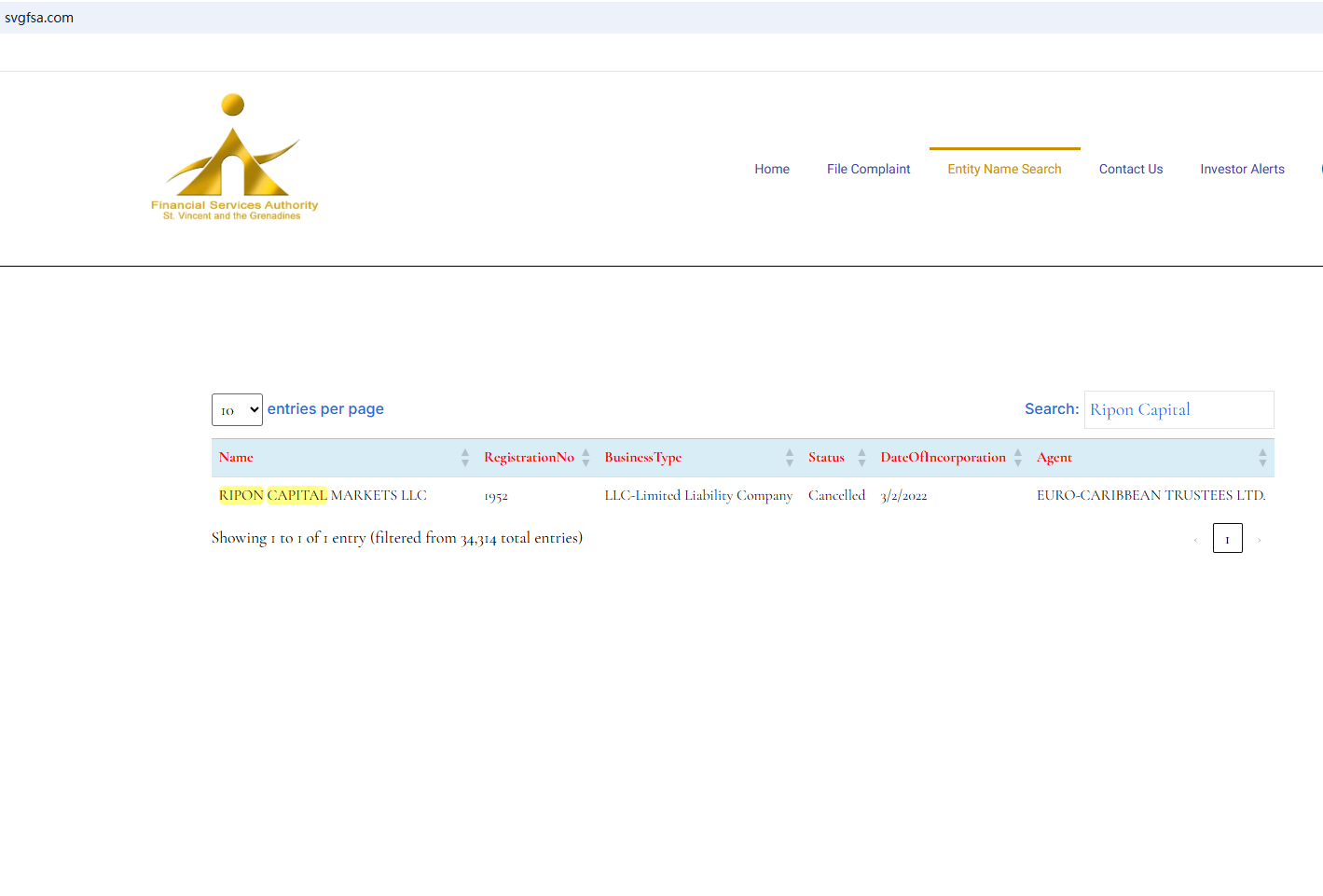This screenshot has height=896, width=1323.
Task: Select the RIPON CAPITAL MARKETS LLC name cell
Action: [323, 495]
